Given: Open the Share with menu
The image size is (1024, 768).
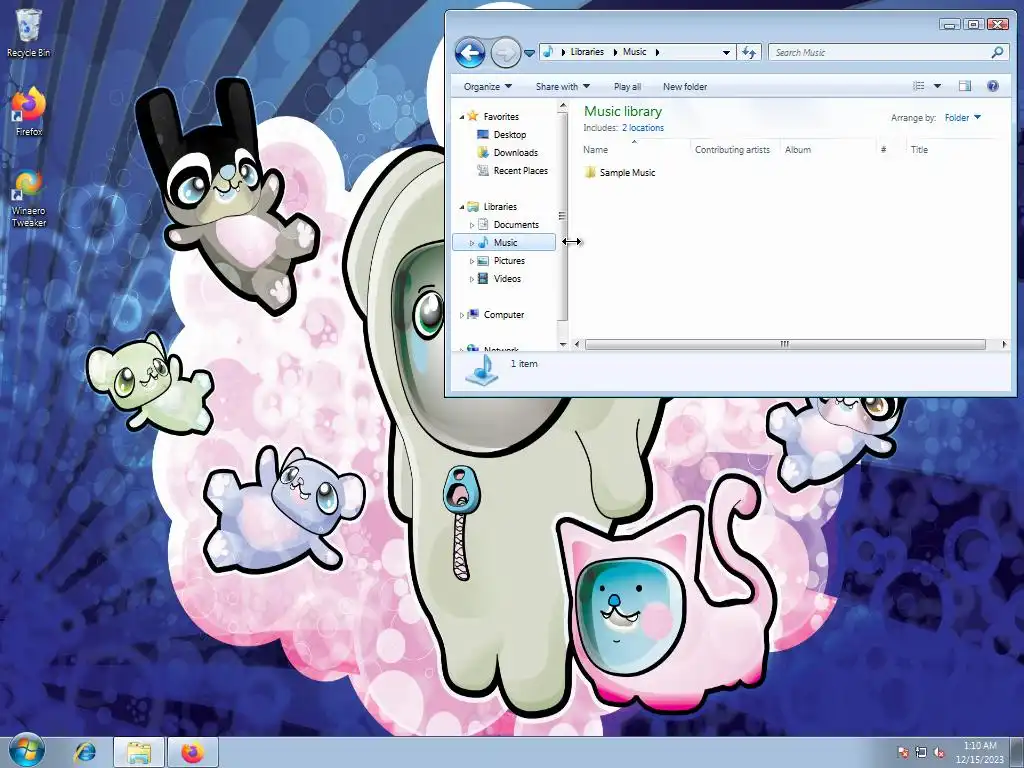Looking at the screenshot, I should (562, 86).
